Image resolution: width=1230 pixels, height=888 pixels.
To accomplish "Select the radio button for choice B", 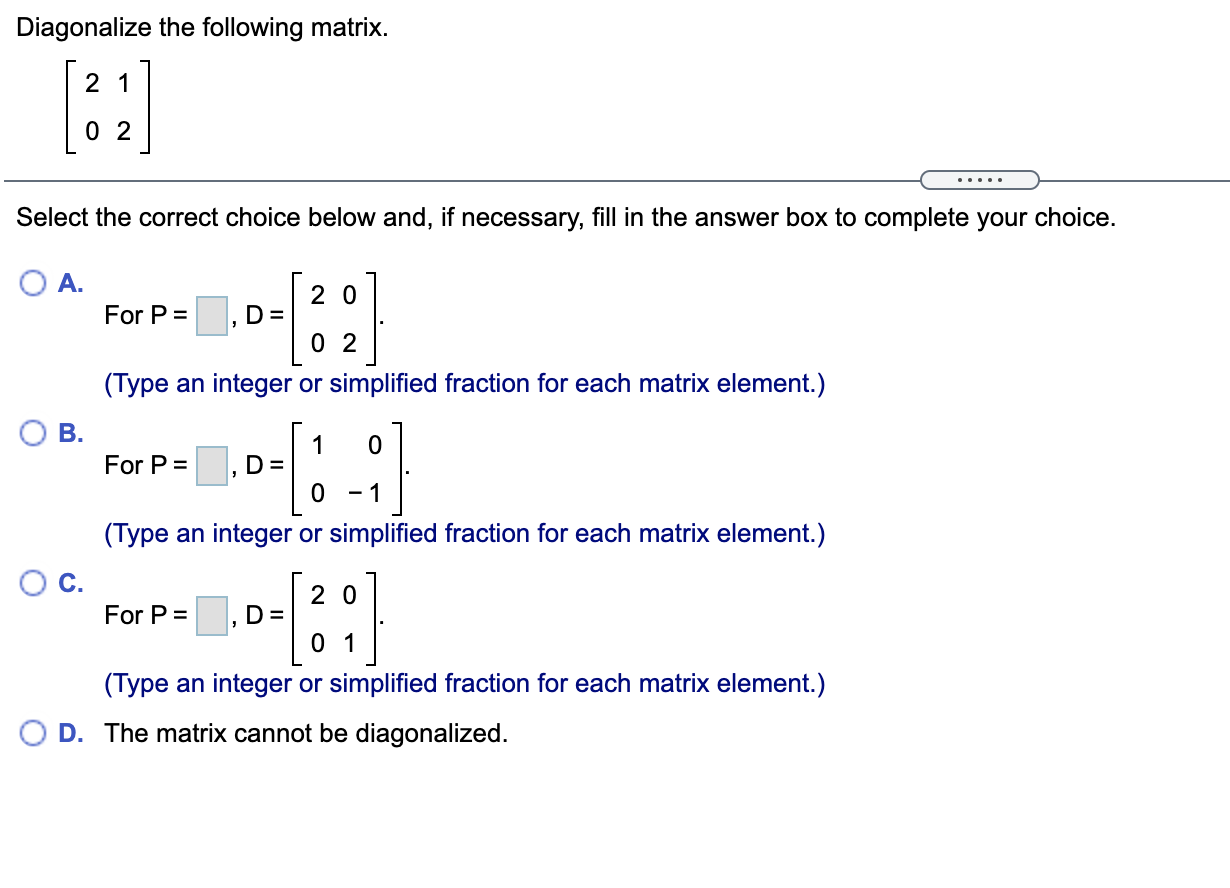I will point(33,433).
